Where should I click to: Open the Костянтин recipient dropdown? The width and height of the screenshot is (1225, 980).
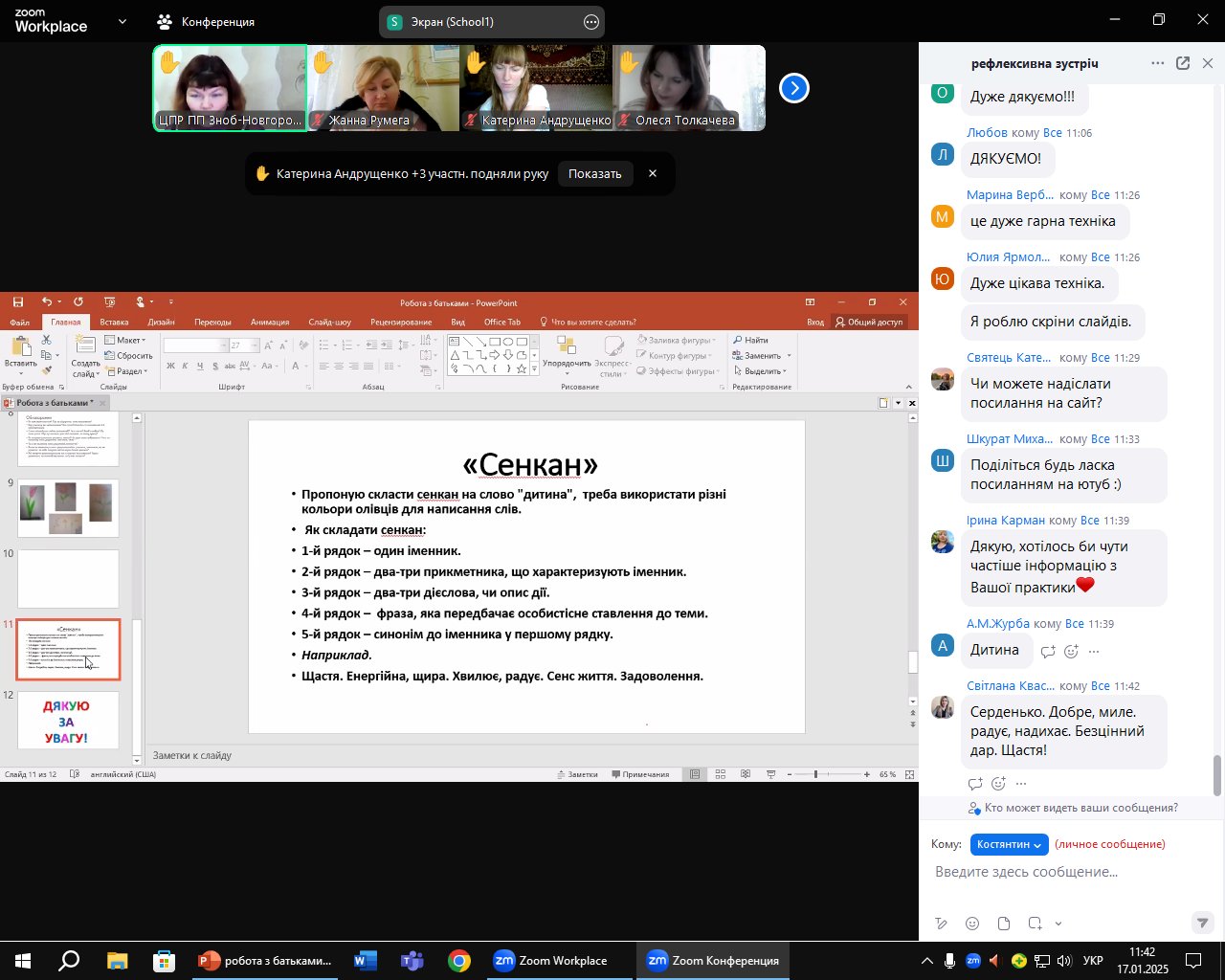(1009, 844)
